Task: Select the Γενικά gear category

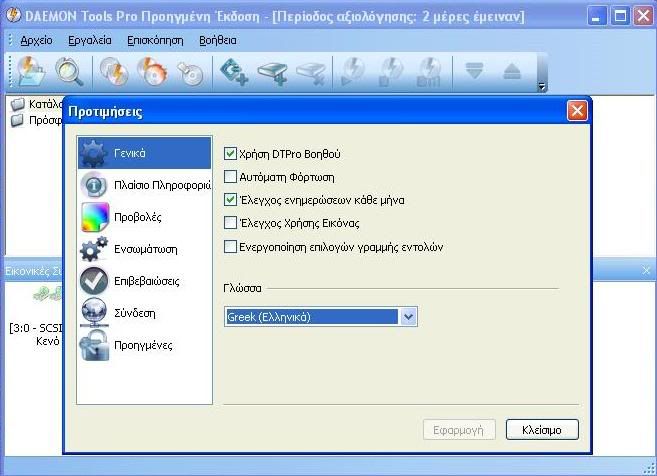Action: [x=145, y=153]
